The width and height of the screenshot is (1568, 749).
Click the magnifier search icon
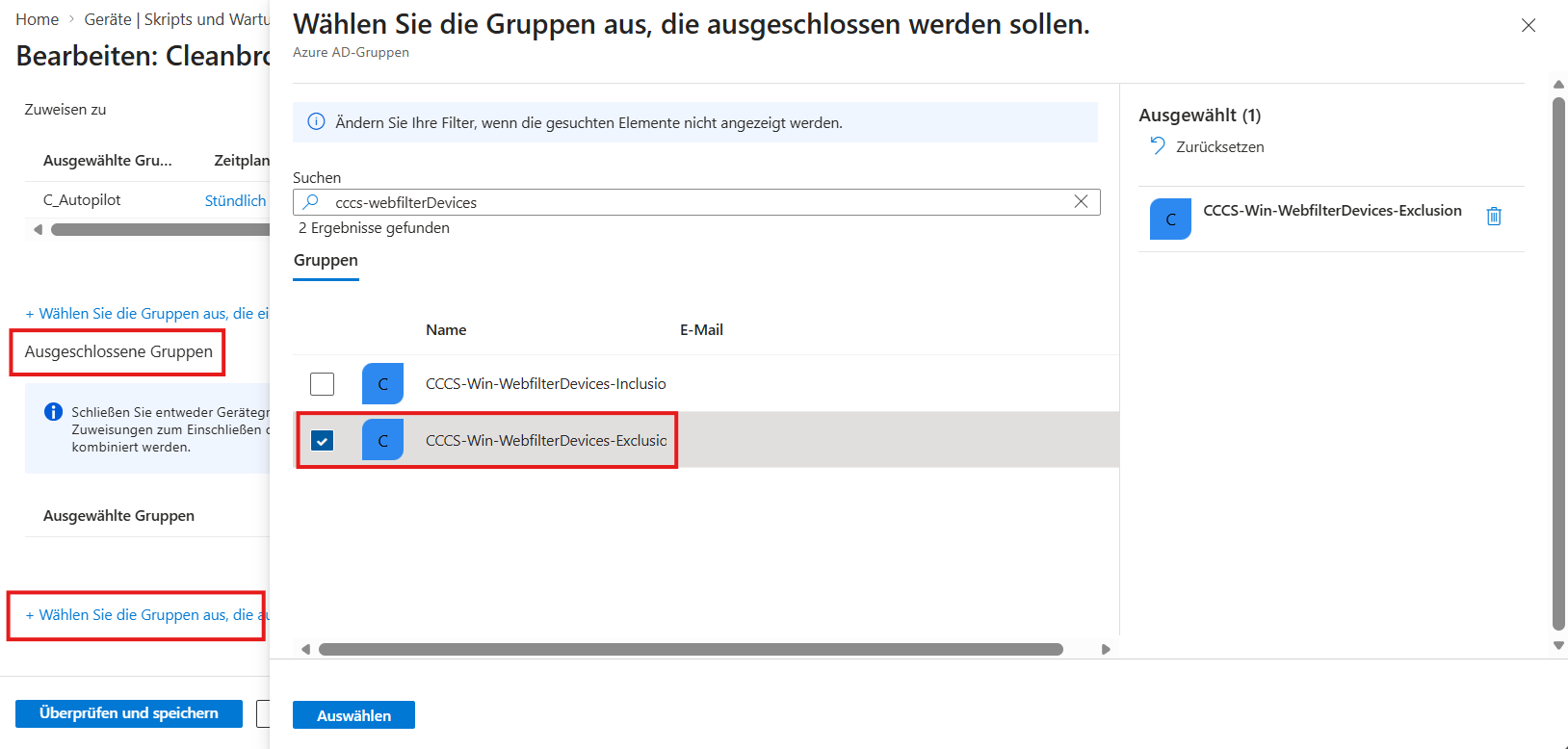tap(310, 201)
